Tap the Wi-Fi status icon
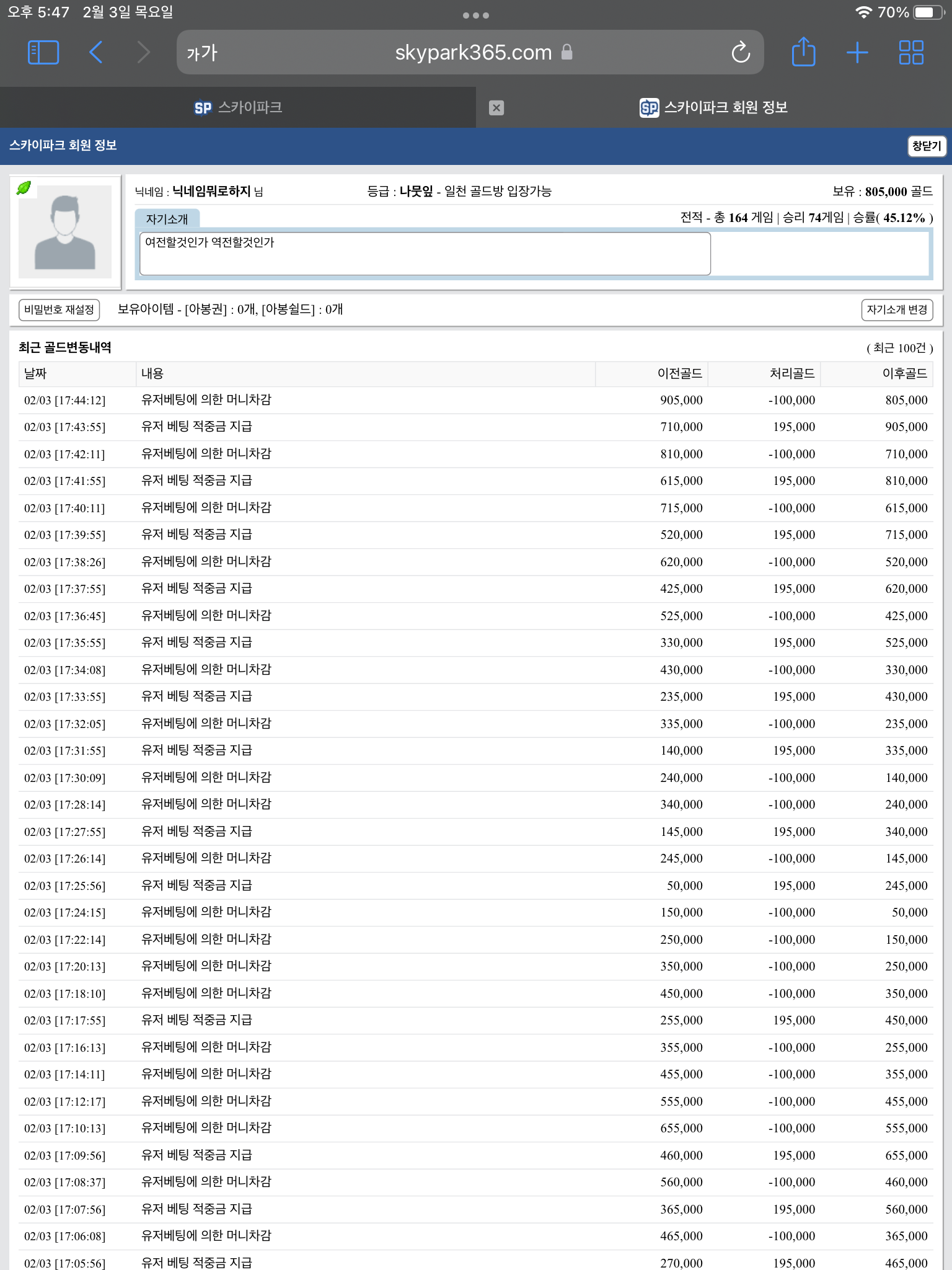The width and height of the screenshot is (952, 1270). [x=863, y=12]
